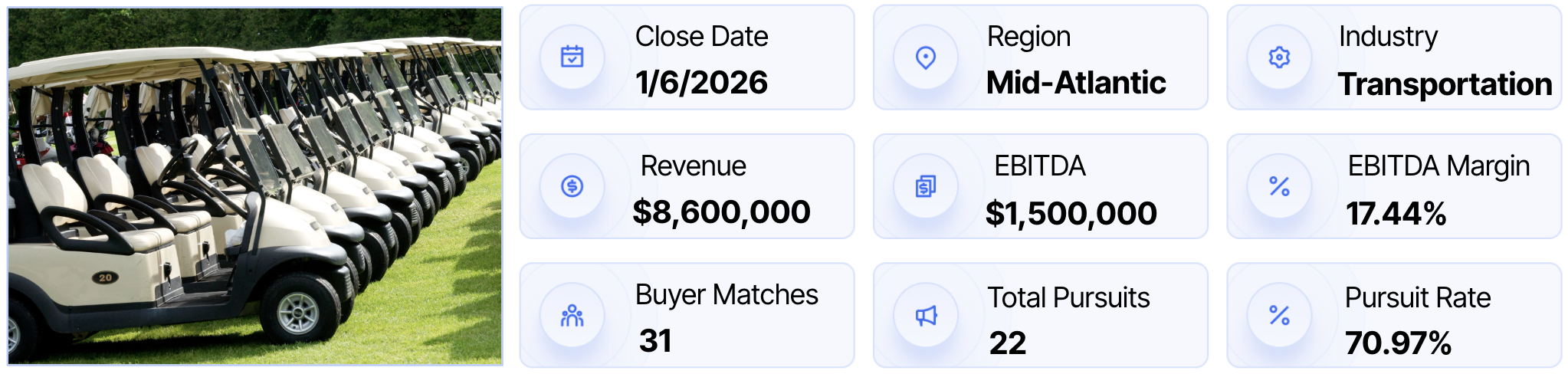This screenshot has height=374, width=1568.
Task: Click the Total Pursuits count 22
Action: [1007, 343]
